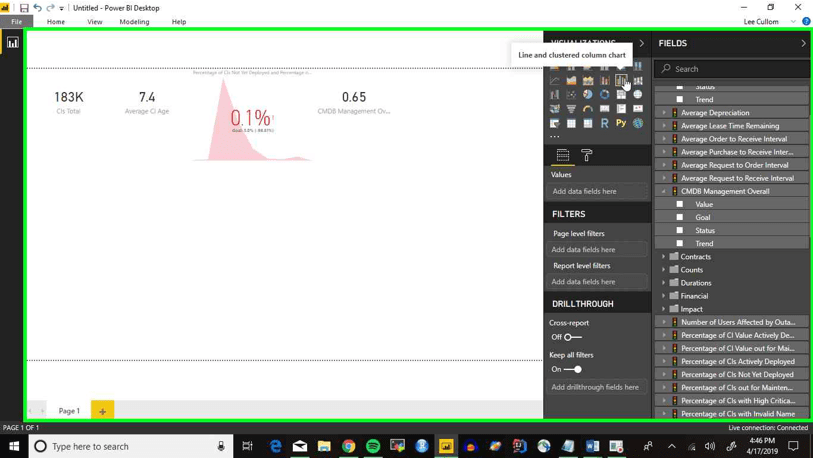Image resolution: width=814 pixels, height=459 pixels.
Task: Check Trend under CMDB Management Overall
Action: point(680,243)
